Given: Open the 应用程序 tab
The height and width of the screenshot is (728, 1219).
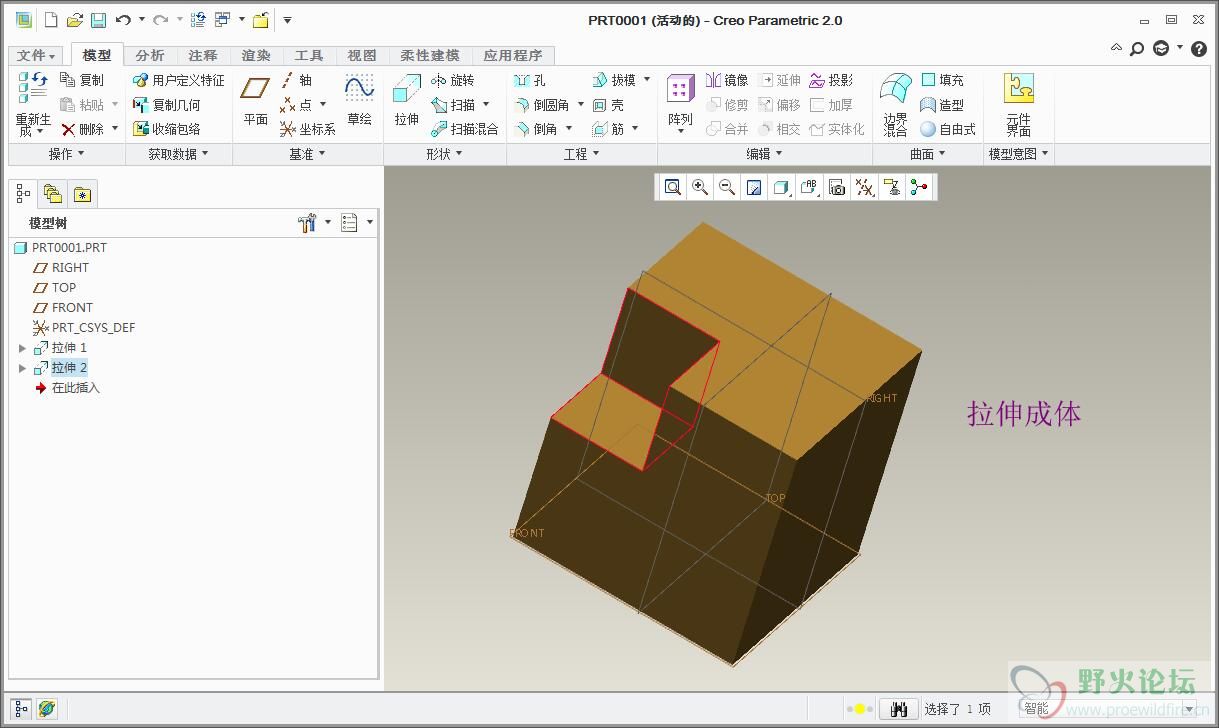Looking at the screenshot, I should click(513, 56).
